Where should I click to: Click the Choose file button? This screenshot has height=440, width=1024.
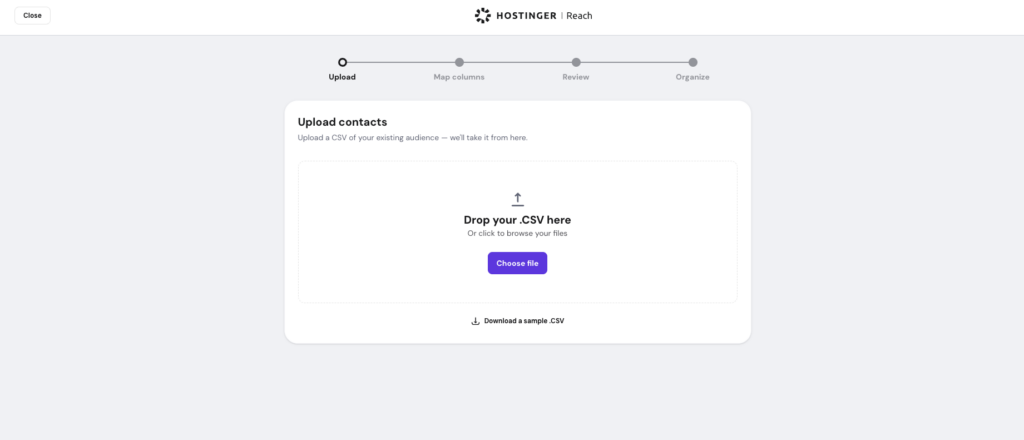517,263
